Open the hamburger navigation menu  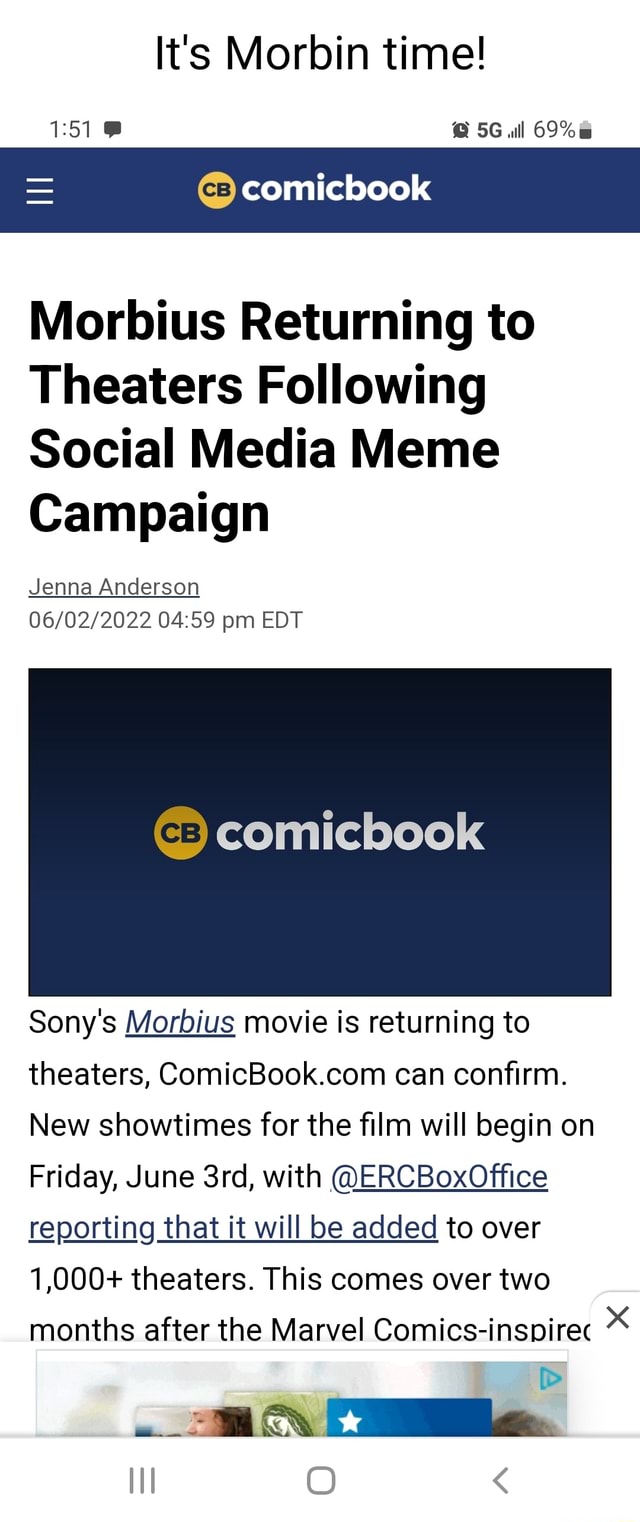39,191
